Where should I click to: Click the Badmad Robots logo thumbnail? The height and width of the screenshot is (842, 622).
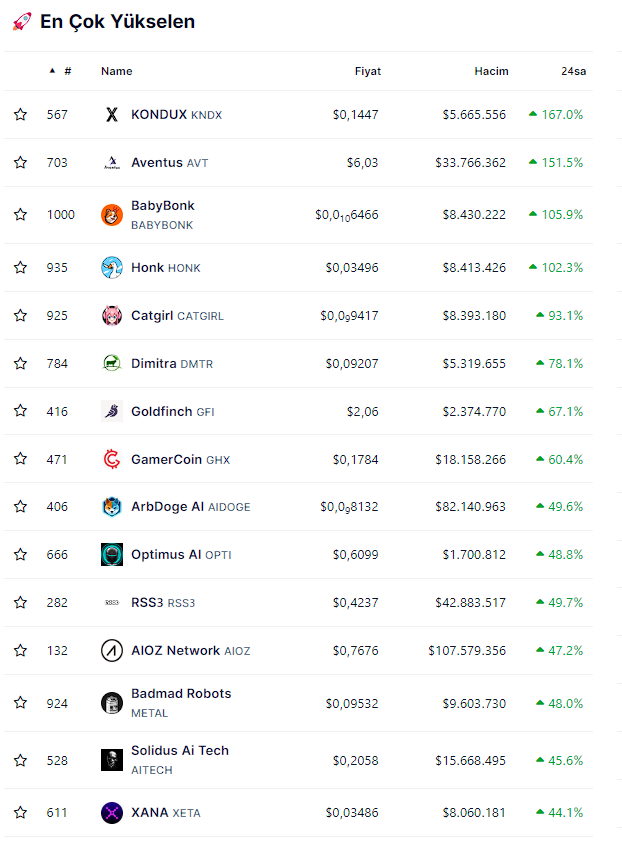tap(112, 703)
